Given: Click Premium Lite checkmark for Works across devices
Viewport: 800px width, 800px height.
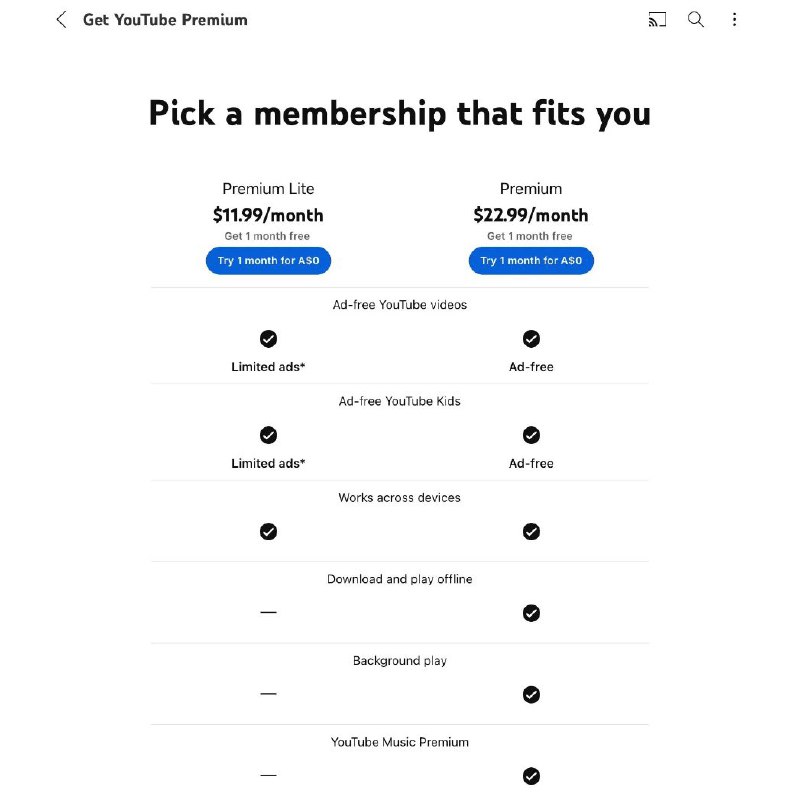Looking at the screenshot, I should tap(268, 532).
